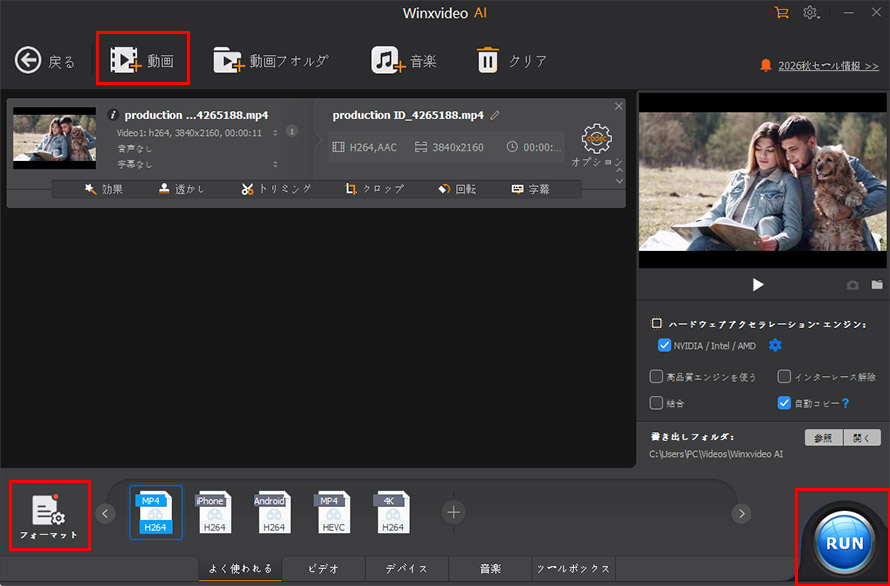Expand the Video1 track selector arrows

tap(275, 133)
